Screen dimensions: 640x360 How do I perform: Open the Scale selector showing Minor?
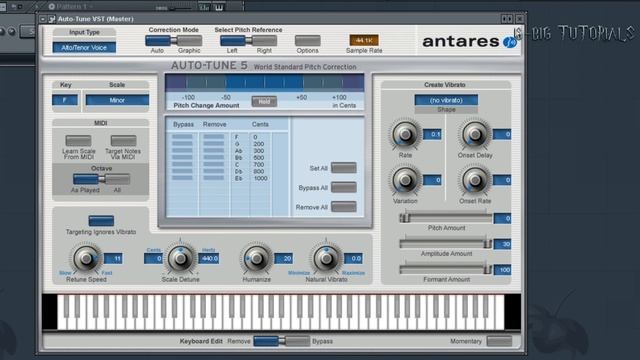[x=117, y=100]
